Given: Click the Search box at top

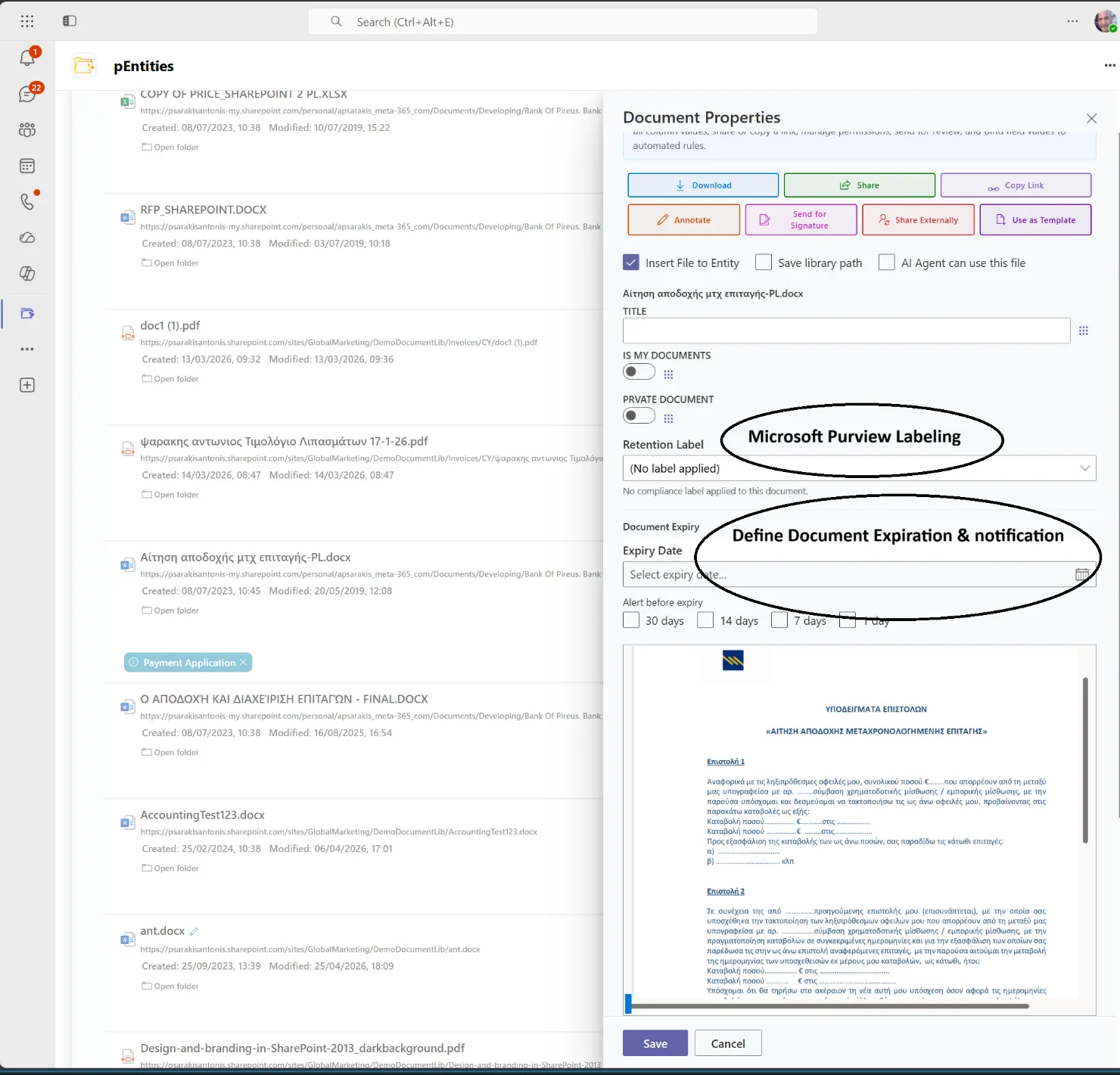Looking at the screenshot, I should 563,21.
